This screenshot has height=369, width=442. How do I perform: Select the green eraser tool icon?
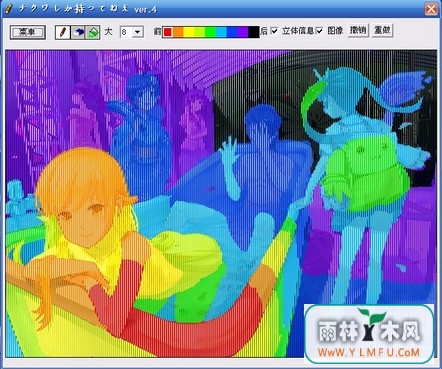(x=93, y=32)
